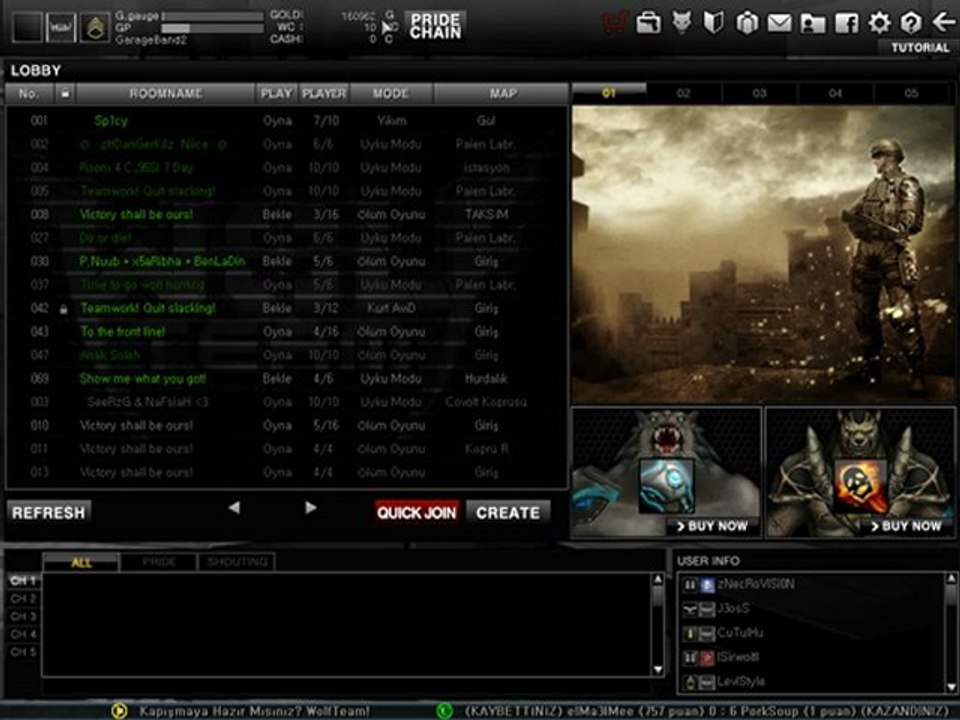
Task: Select user LeviStyle in user info
Action: pyautogui.click(x=812, y=681)
